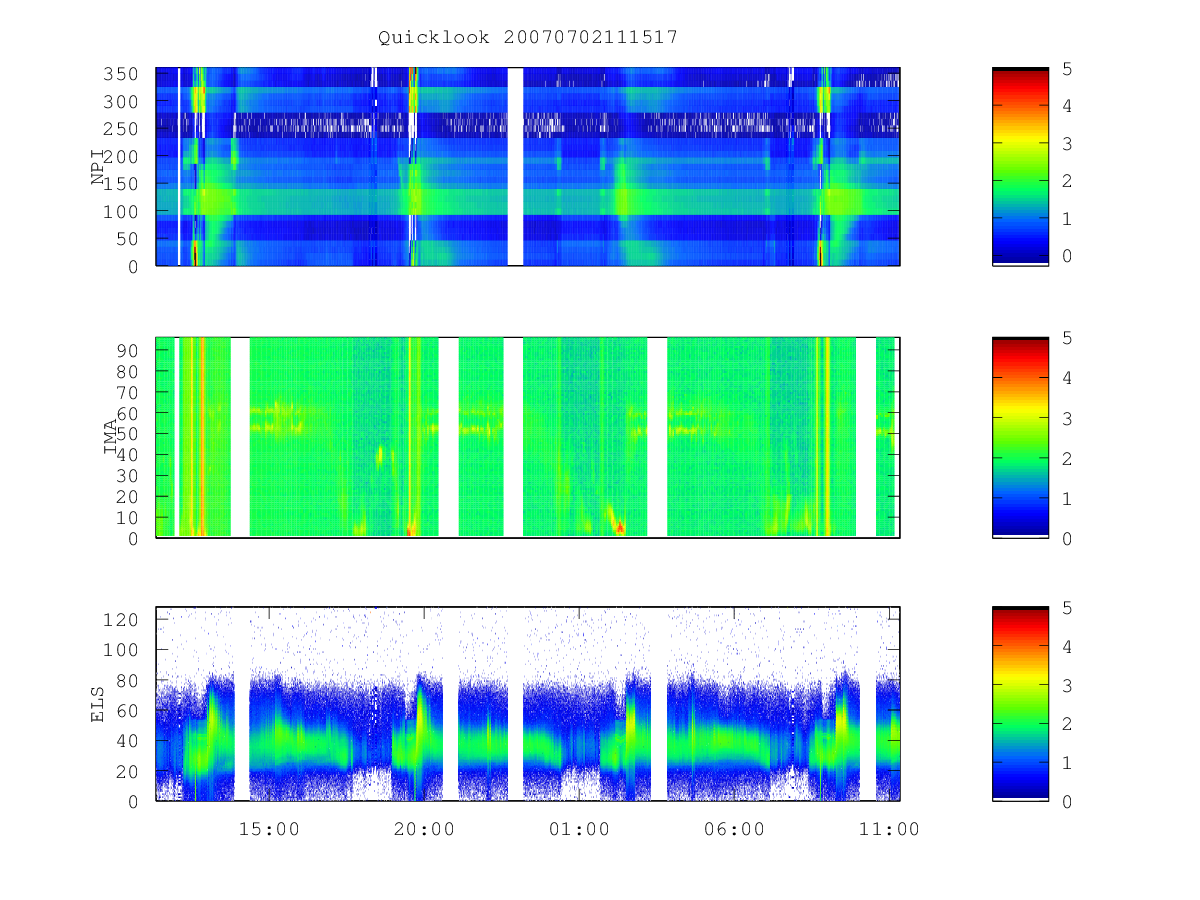Click the 20:00 time axis tick label
Viewport: 1200px width, 900px height.
[x=425, y=829]
